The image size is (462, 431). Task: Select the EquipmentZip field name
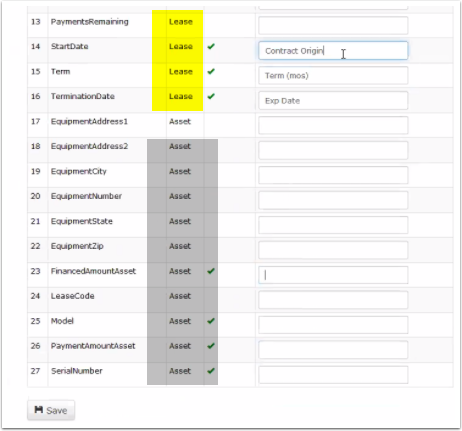[77, 246]
